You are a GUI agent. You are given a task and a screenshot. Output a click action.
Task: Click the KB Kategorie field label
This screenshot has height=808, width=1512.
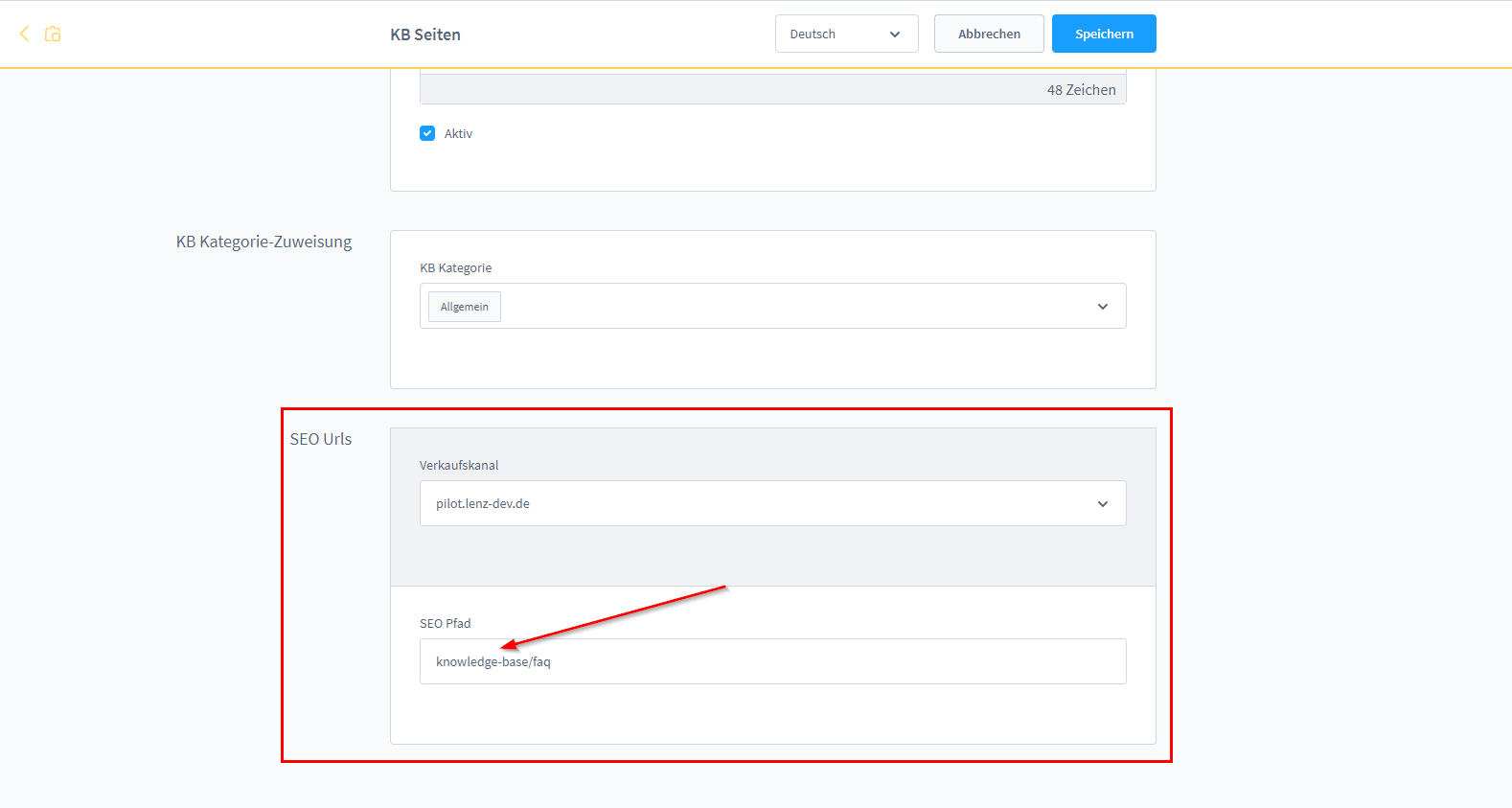(456, 267)
